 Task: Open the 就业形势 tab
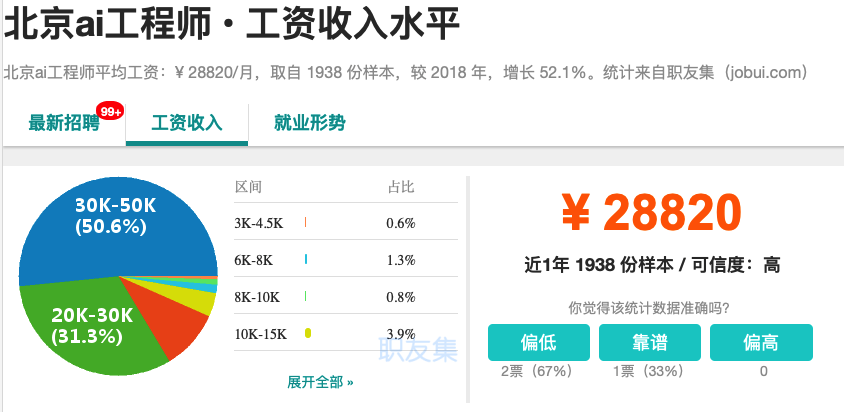click(309, 123)
